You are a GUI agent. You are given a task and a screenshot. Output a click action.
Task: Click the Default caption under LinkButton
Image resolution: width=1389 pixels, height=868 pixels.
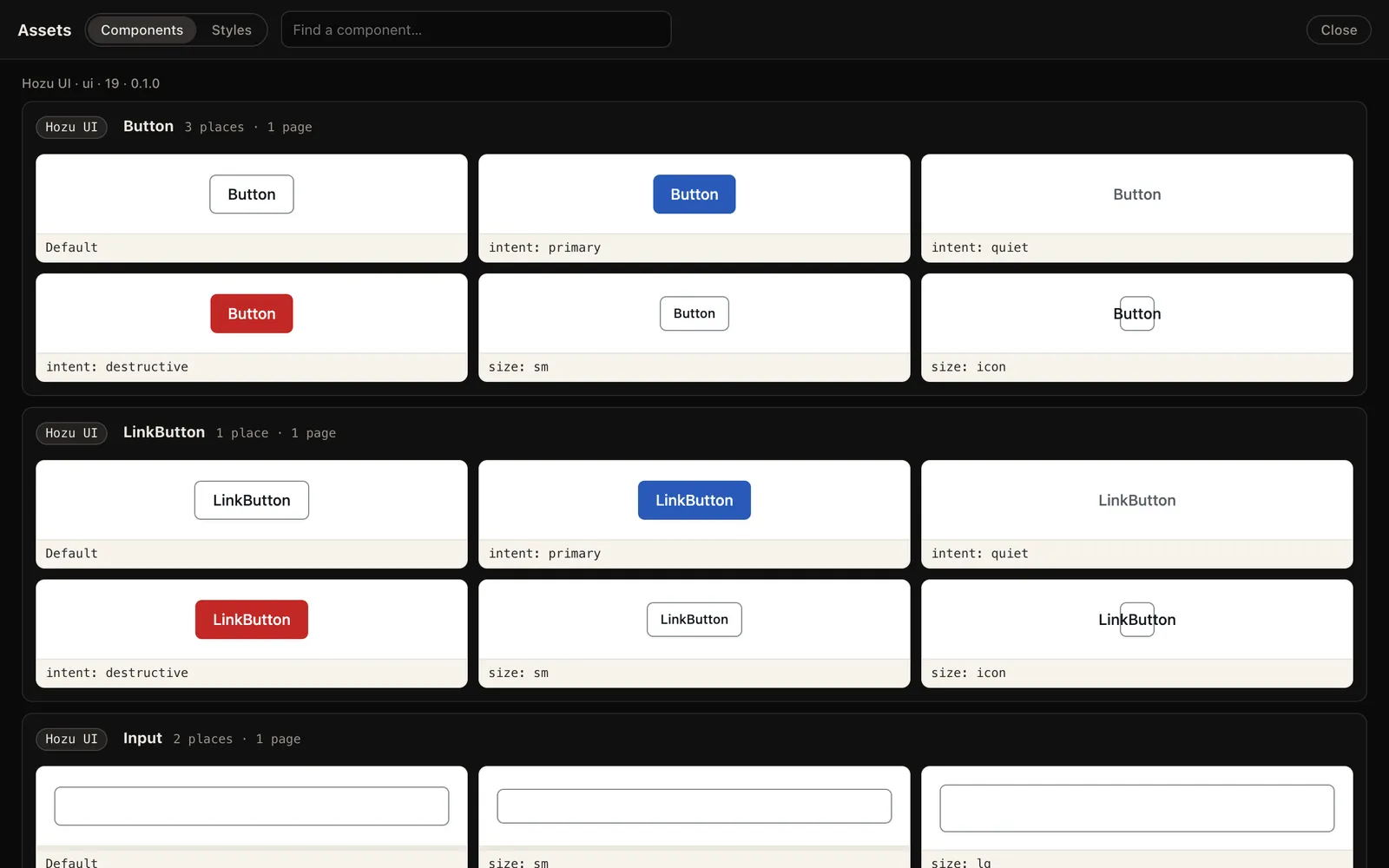(x=71, y=554)
